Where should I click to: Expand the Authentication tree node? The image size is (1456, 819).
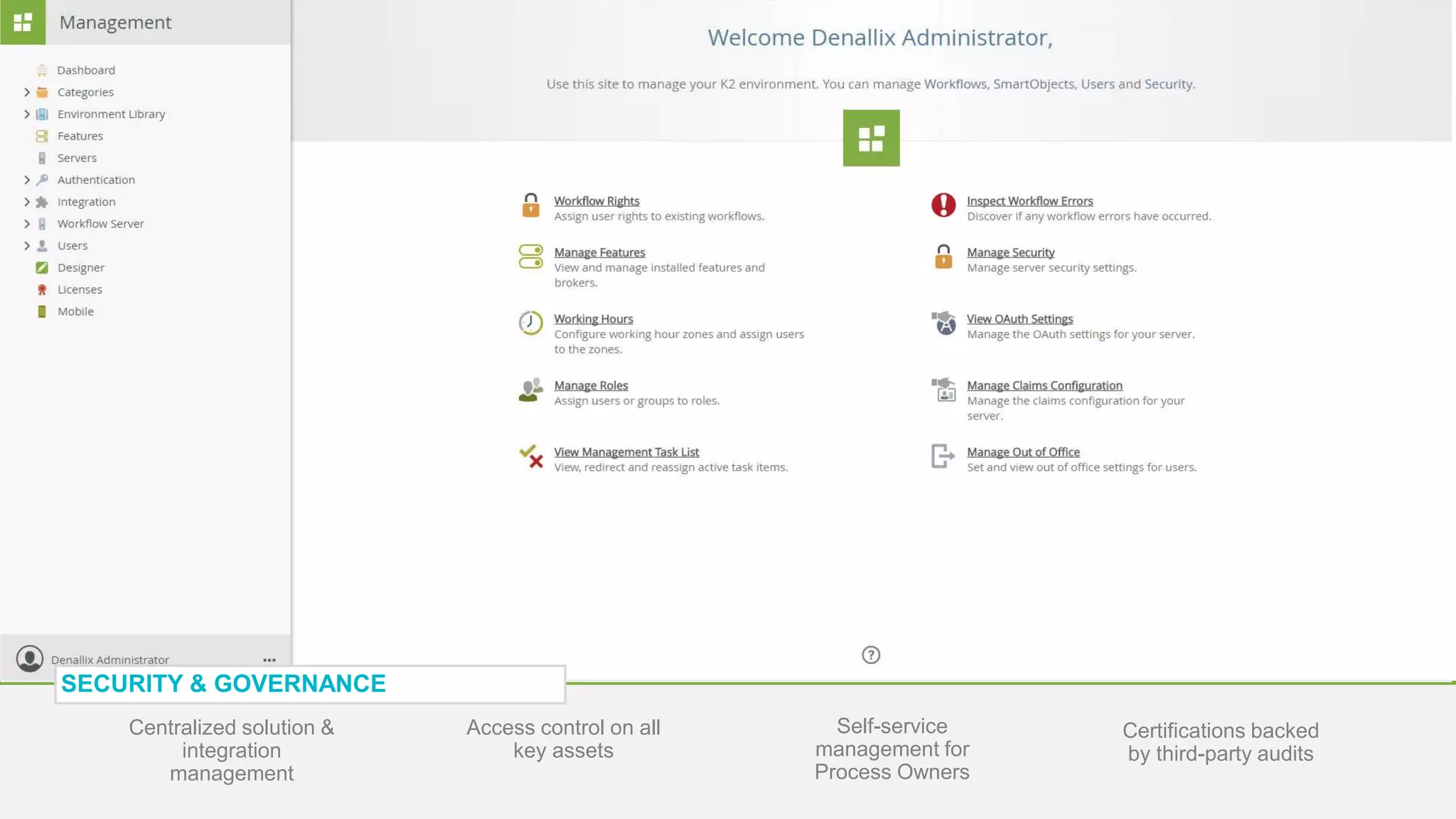(26, 180)
